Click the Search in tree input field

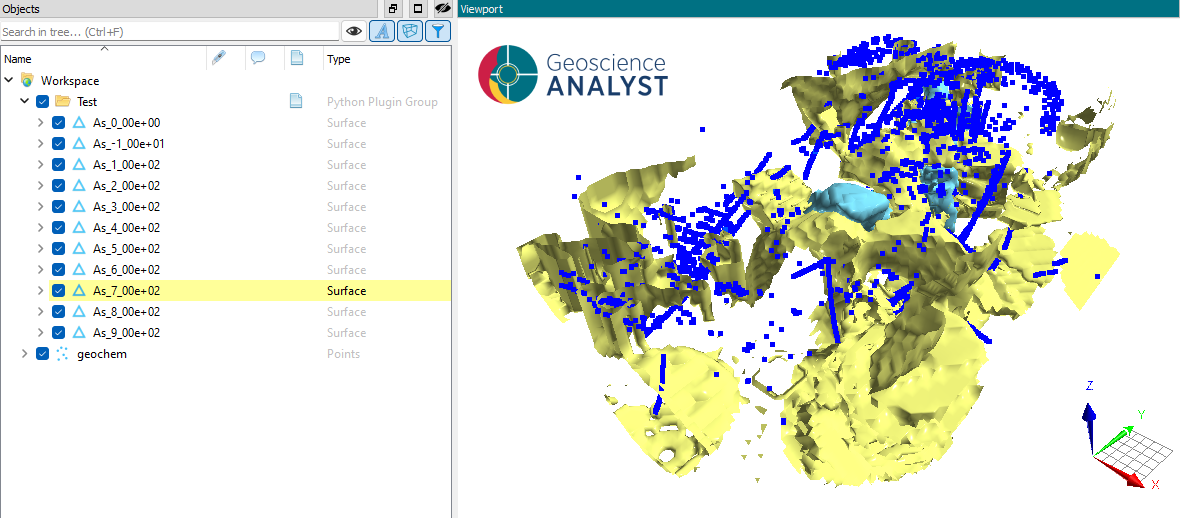169,32
